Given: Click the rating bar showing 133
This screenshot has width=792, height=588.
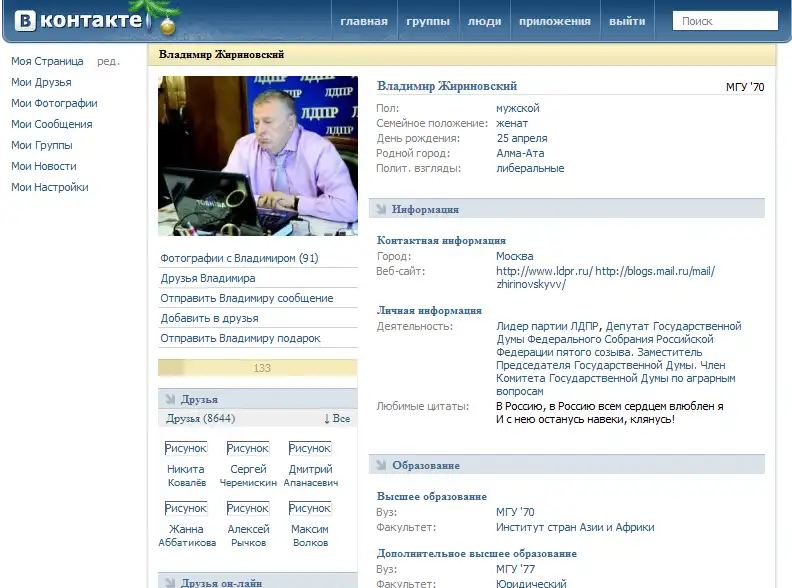Looking at the screenshot, I should coord(258,368).
